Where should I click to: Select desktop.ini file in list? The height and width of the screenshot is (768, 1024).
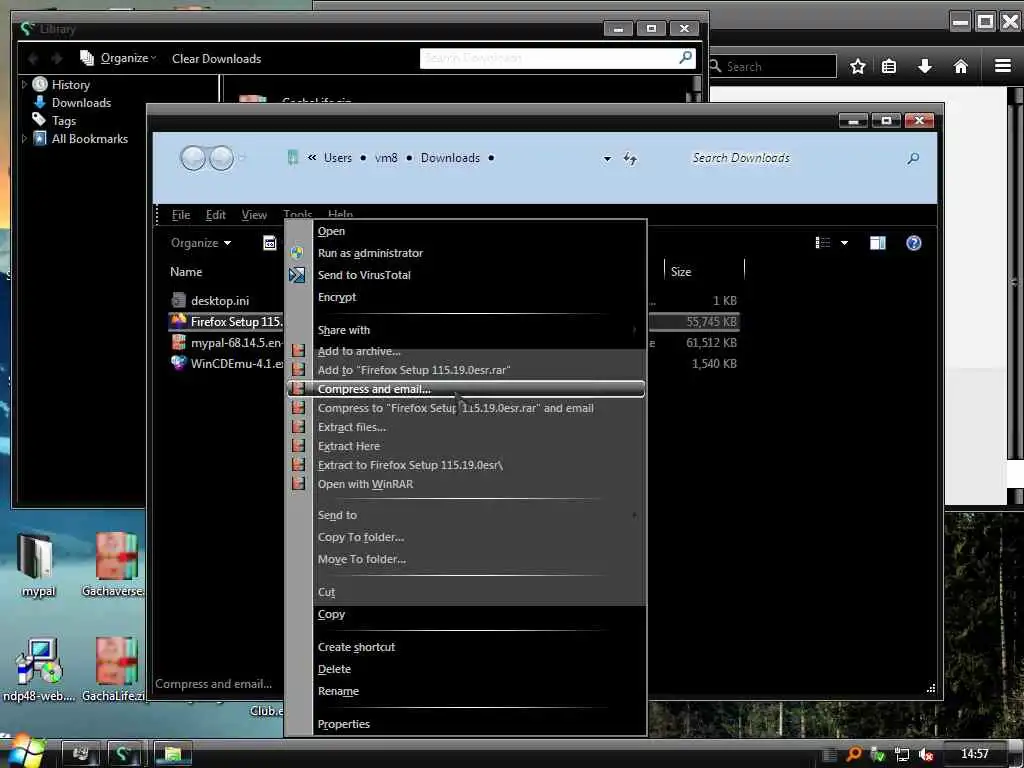click(x=220, y=301)
